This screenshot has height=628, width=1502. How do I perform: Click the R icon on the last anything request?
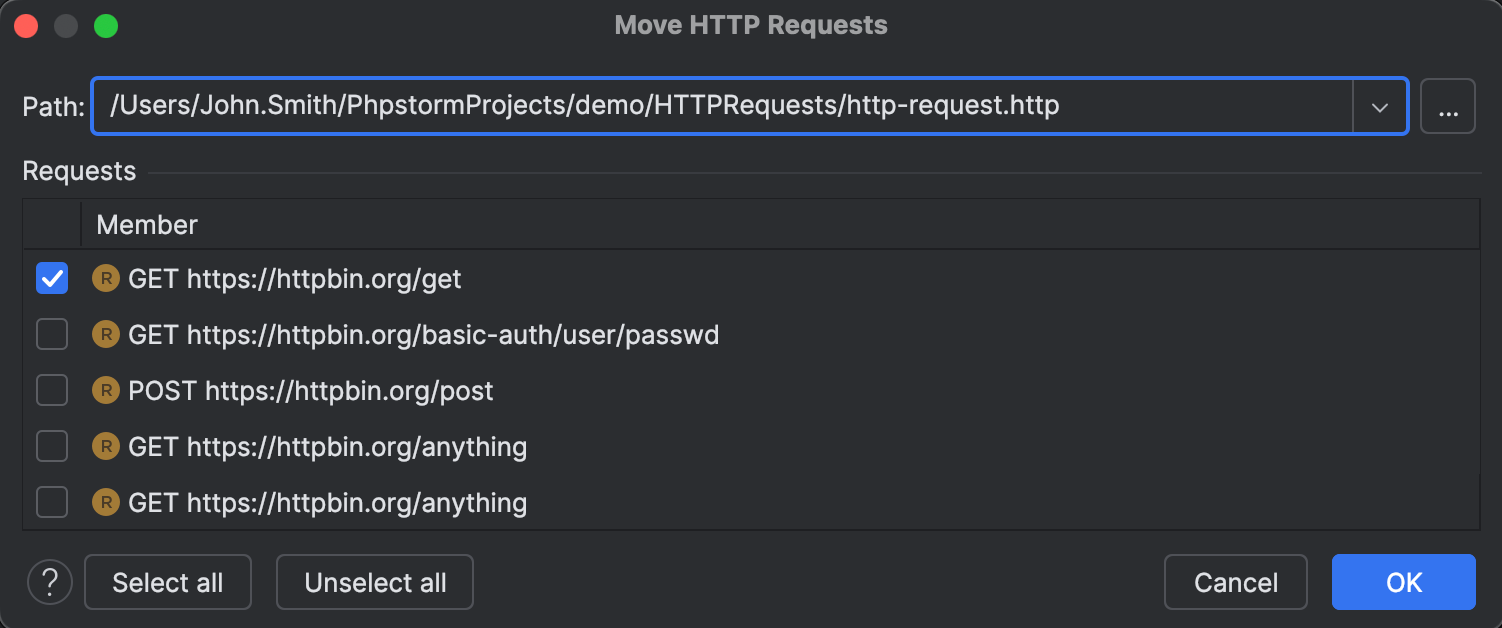click(x=106, y=503)
